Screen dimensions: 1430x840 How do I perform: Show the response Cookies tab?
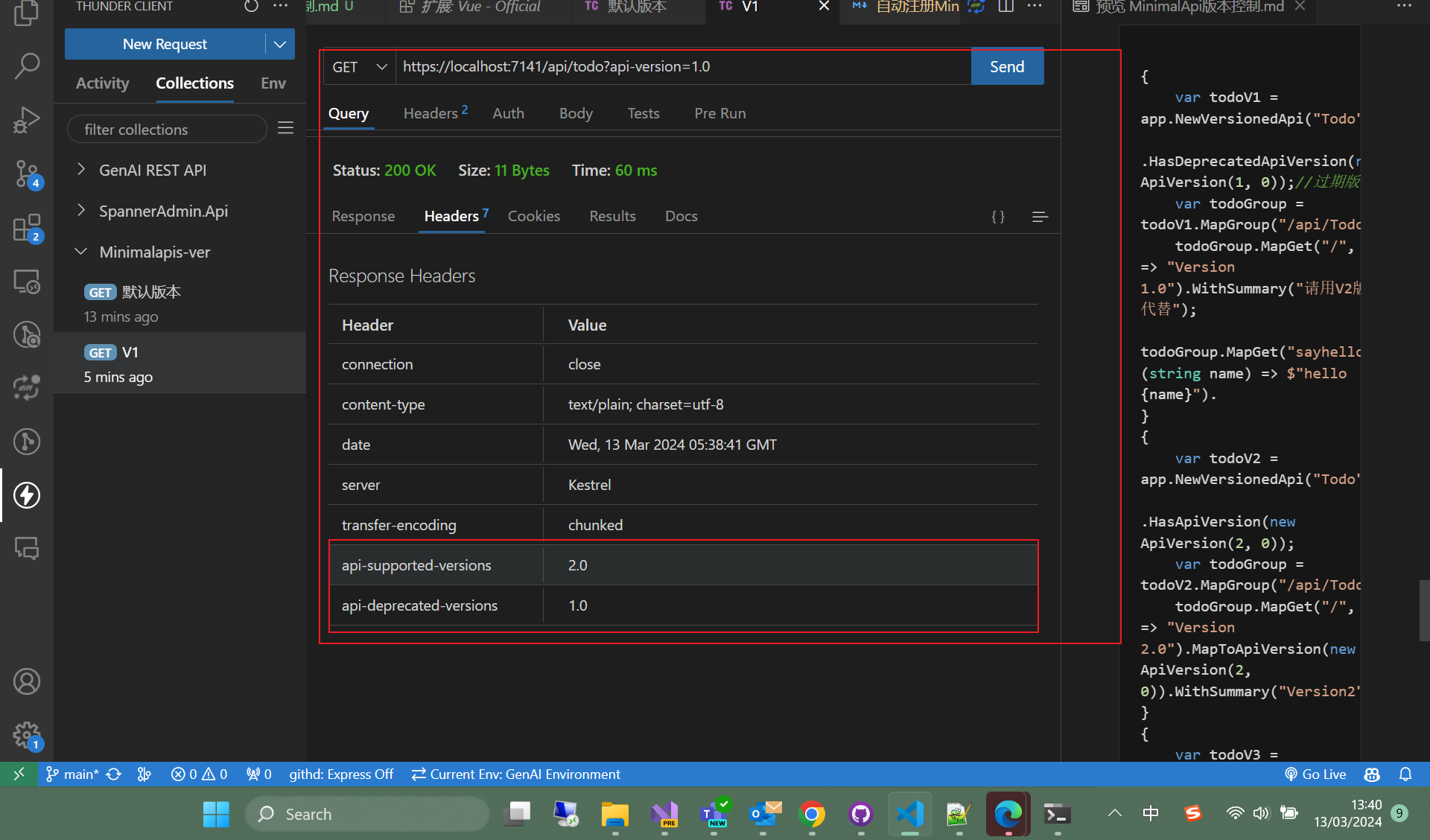(533, 216)
